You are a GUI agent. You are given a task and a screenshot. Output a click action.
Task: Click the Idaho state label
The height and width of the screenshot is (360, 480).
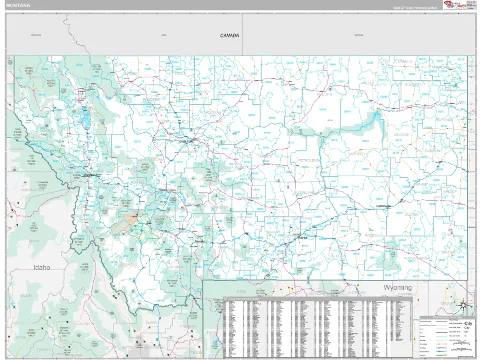click(x=42, y=267)
